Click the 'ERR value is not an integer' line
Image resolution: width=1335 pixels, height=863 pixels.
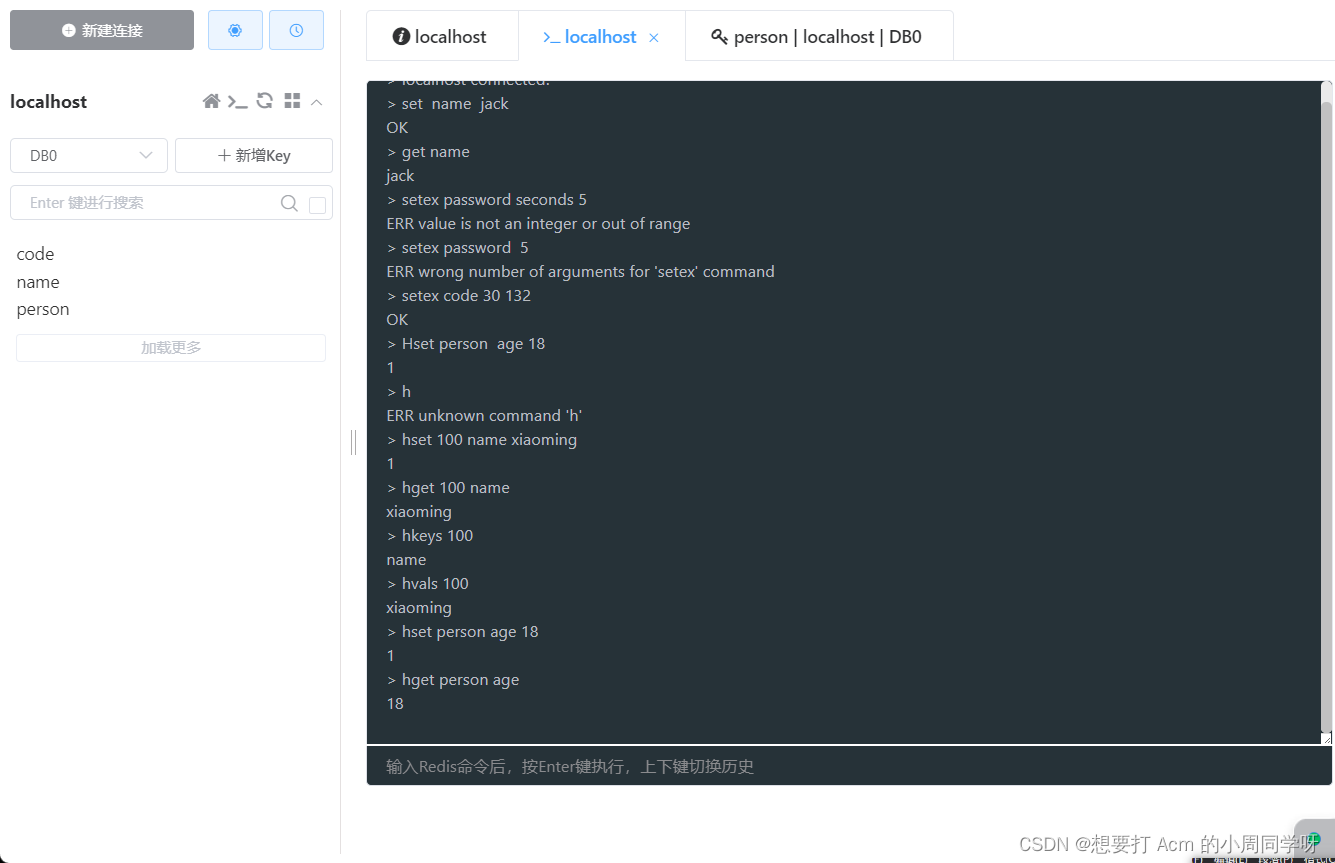point(538,224)
